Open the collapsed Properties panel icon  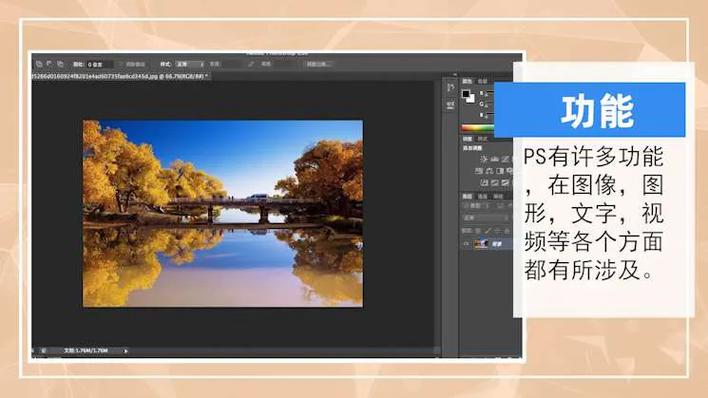tap(451, 105)
